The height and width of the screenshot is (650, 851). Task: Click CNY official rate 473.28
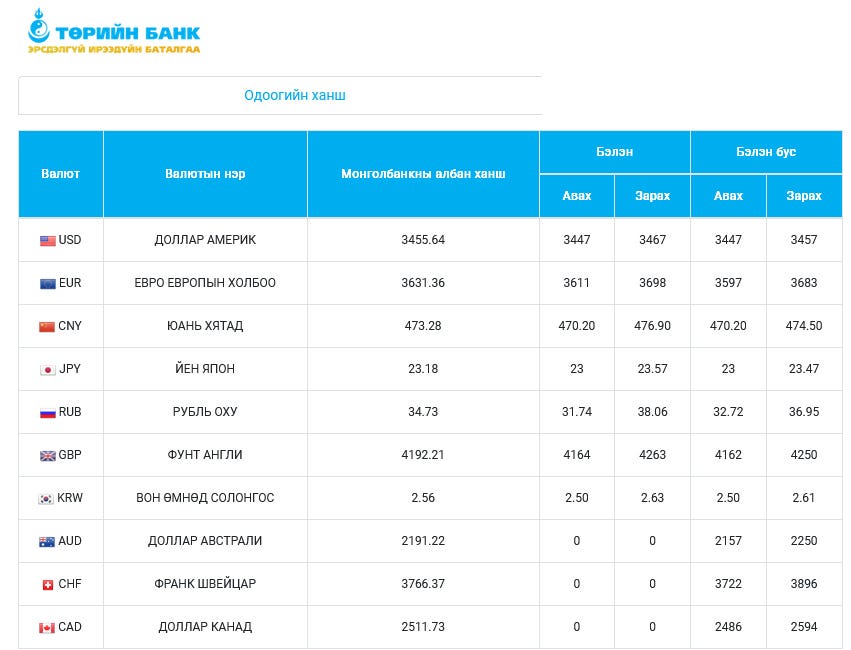423,326
